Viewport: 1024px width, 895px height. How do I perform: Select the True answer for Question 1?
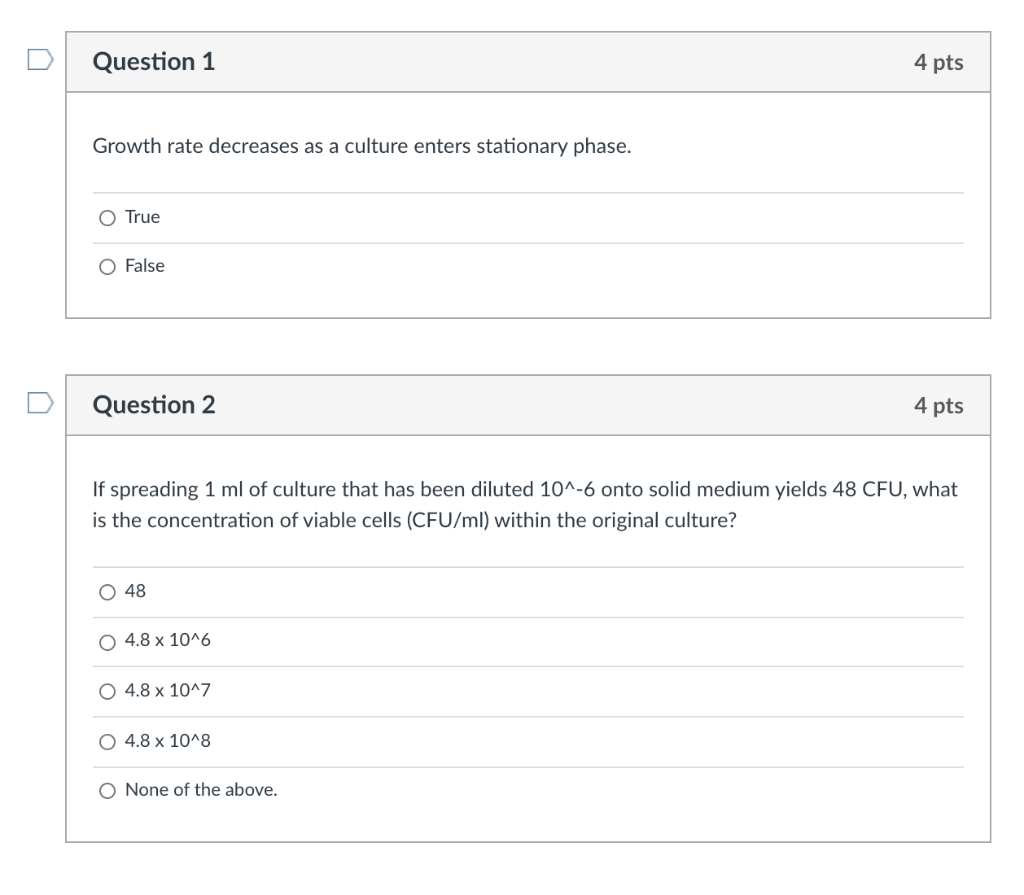point(107,216)
